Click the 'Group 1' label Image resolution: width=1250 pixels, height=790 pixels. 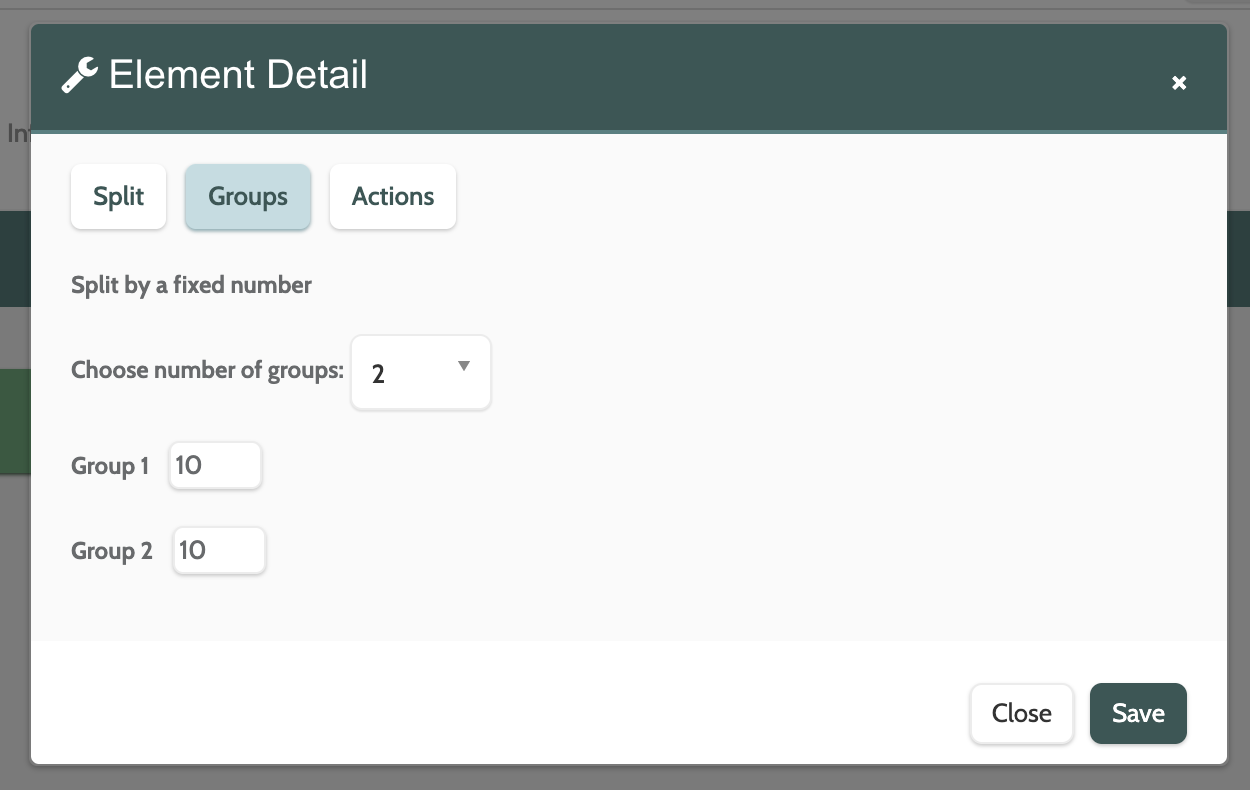pyautogui.click(x=110, y=467)
